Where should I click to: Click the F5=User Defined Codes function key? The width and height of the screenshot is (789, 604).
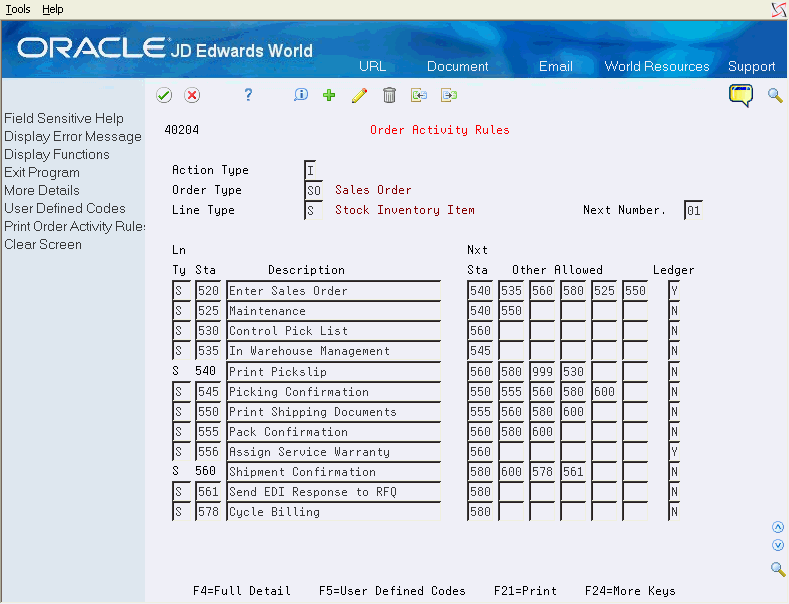(x=392, y=590)
